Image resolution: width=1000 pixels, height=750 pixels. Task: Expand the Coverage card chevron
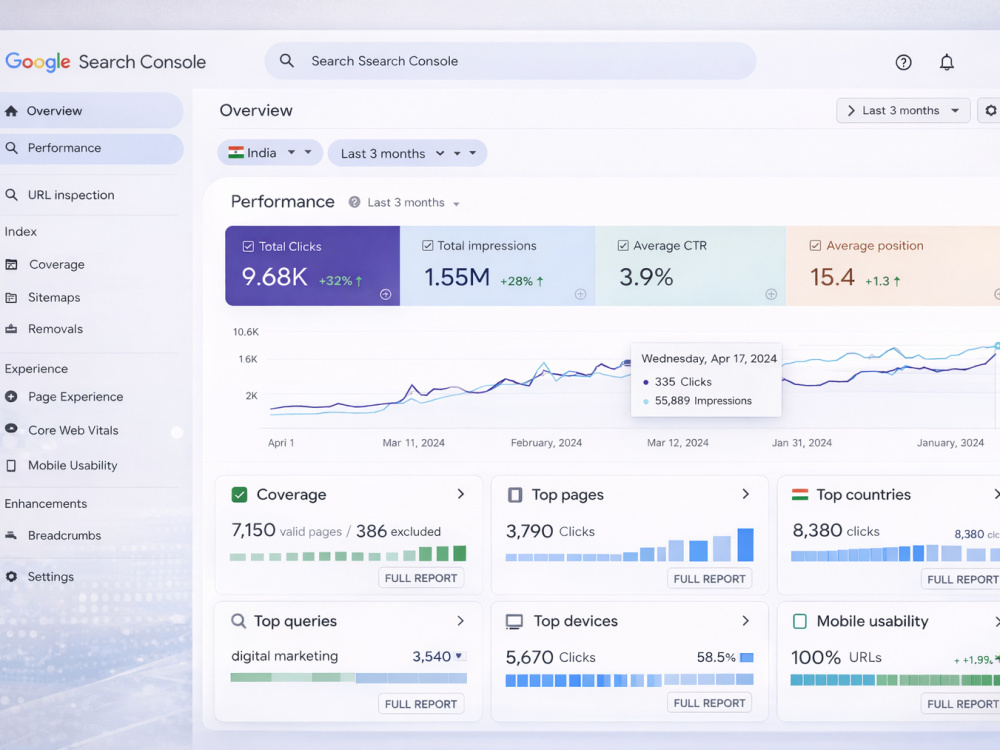460,494
